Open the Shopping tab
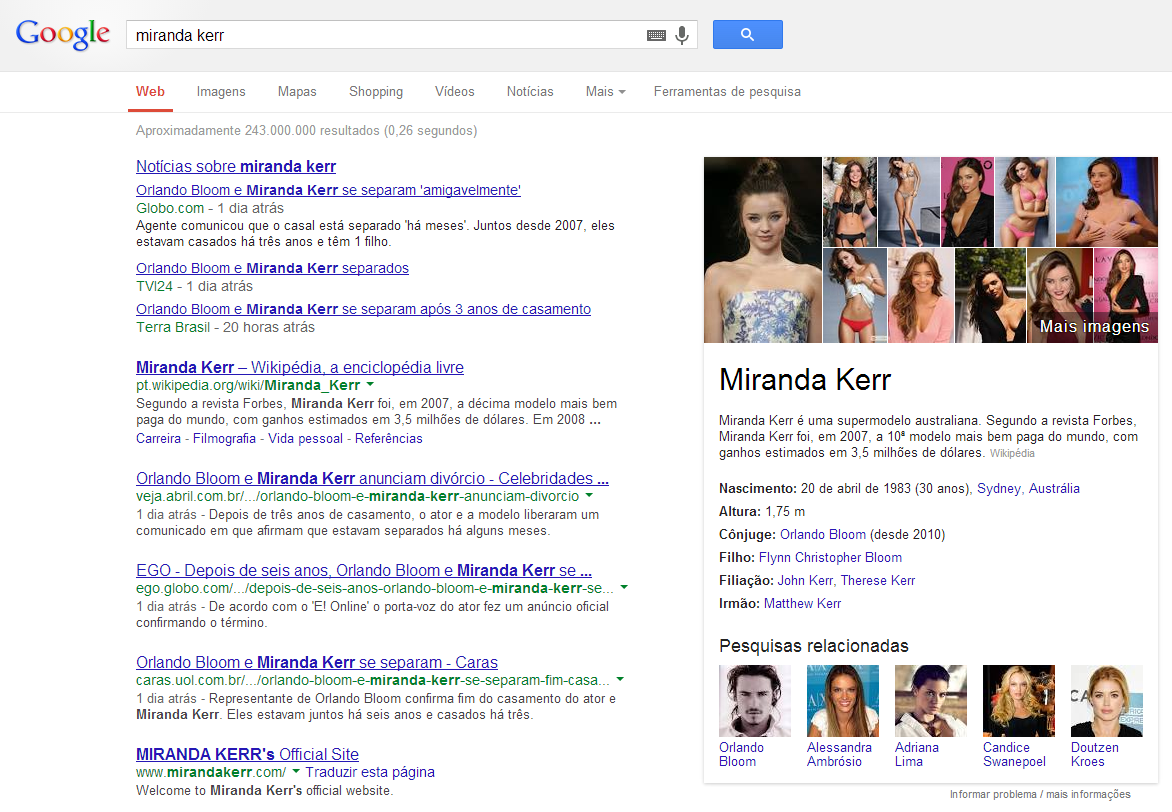The width and height of the screenshot is (1172, 812). (x=375, y=91)
